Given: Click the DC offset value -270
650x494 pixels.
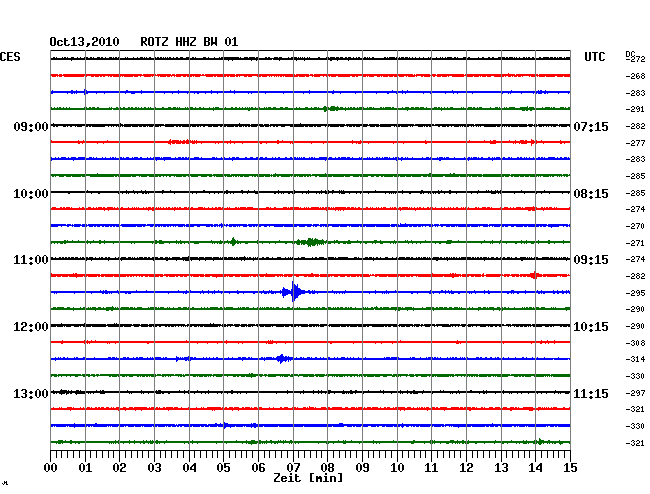Looking at the screenshot, I should (635, 226).
